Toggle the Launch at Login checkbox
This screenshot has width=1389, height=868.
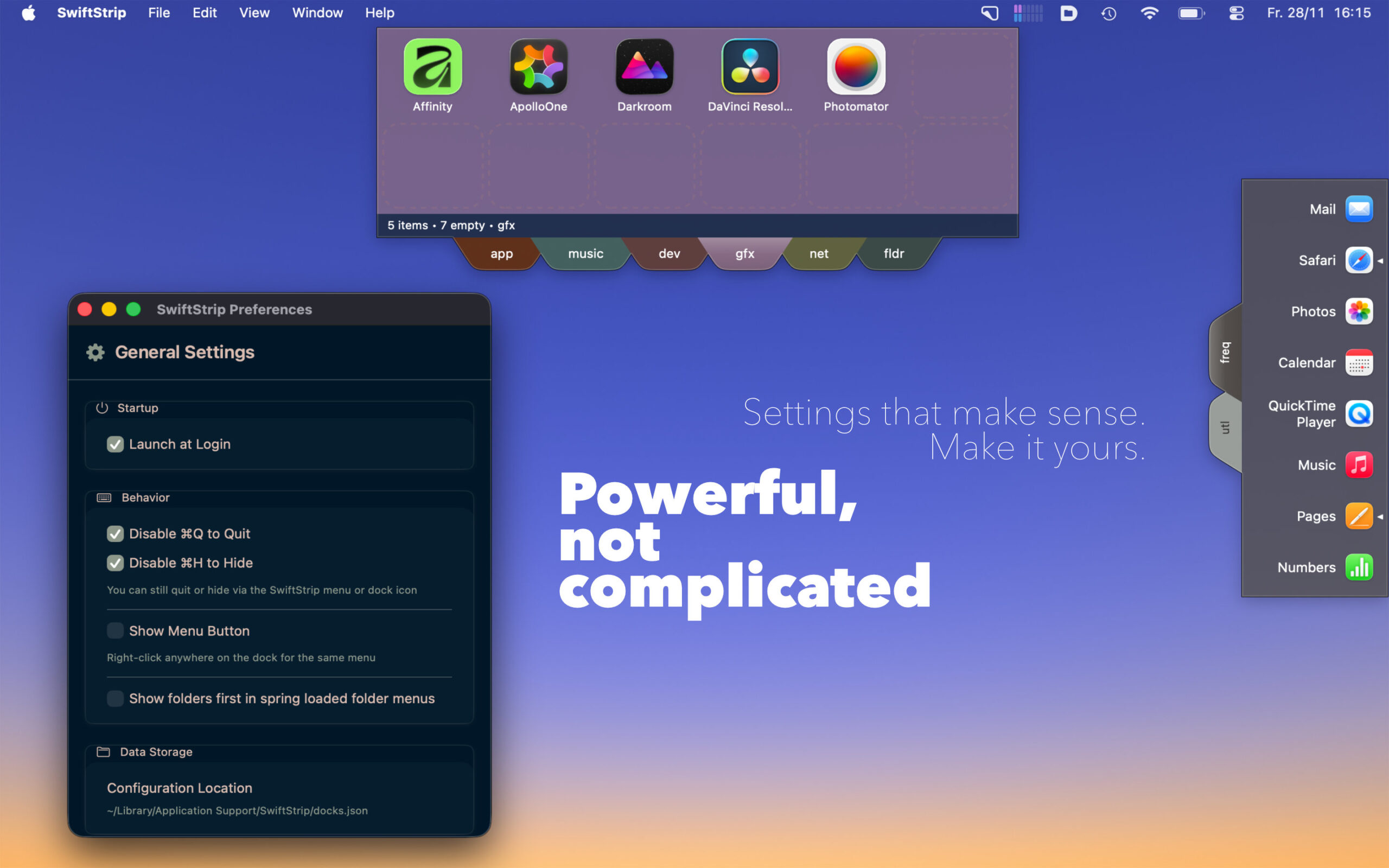pyautogui.click(x=116, y=444)
